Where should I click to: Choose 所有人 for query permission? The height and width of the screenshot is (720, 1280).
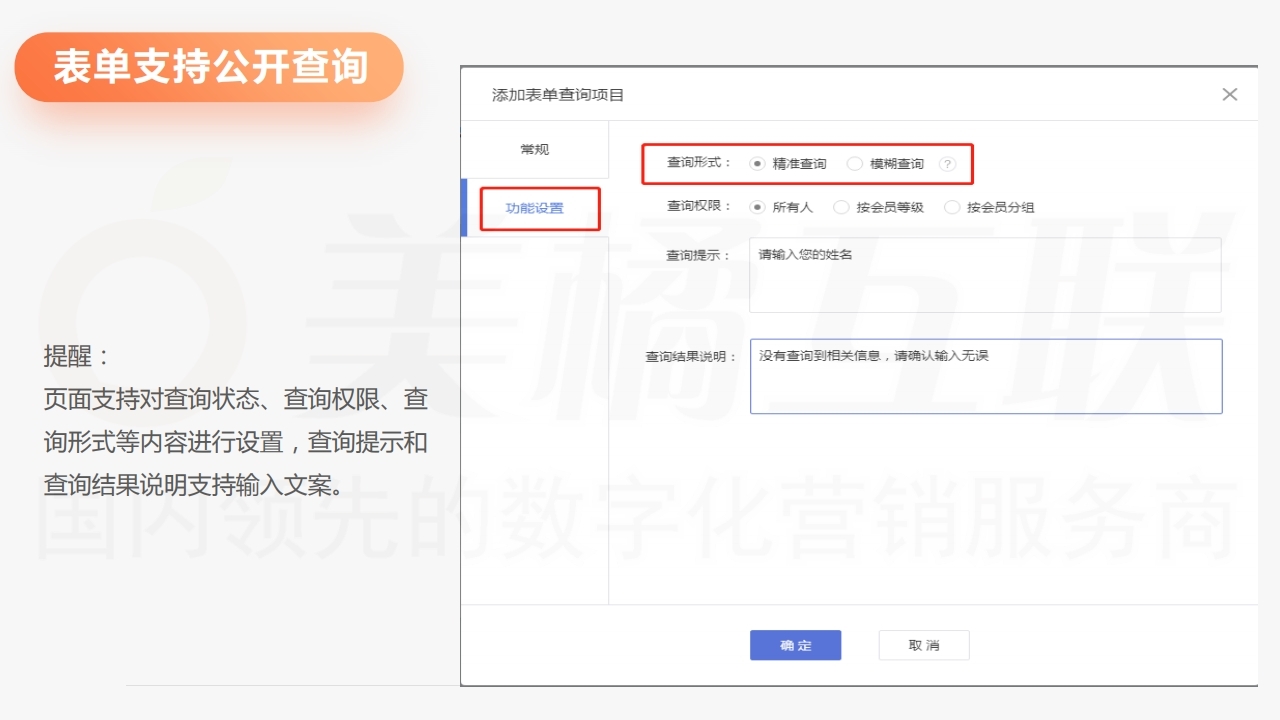click(x=781, y=208)
